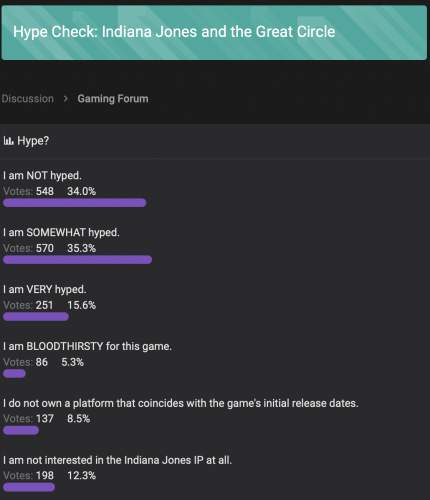Image resolution: width=430 pixels, height=500 pixels.
Task: Choose the 'do not own a platform' option
Action: point(181,403)
